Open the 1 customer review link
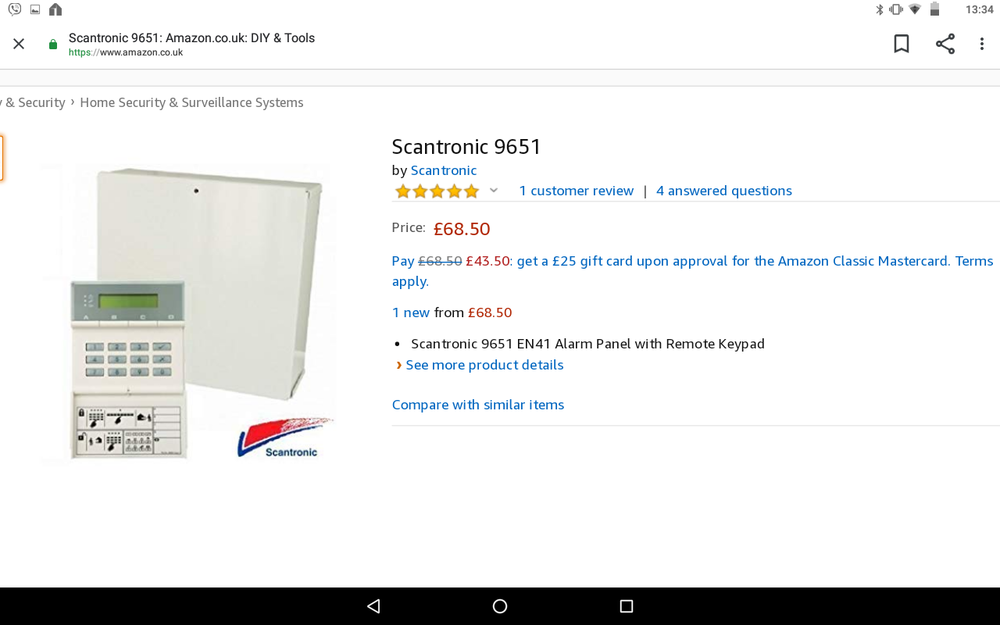Image resolution: width=1000 pixels, height=625 pixels. (x=576, y=191)
